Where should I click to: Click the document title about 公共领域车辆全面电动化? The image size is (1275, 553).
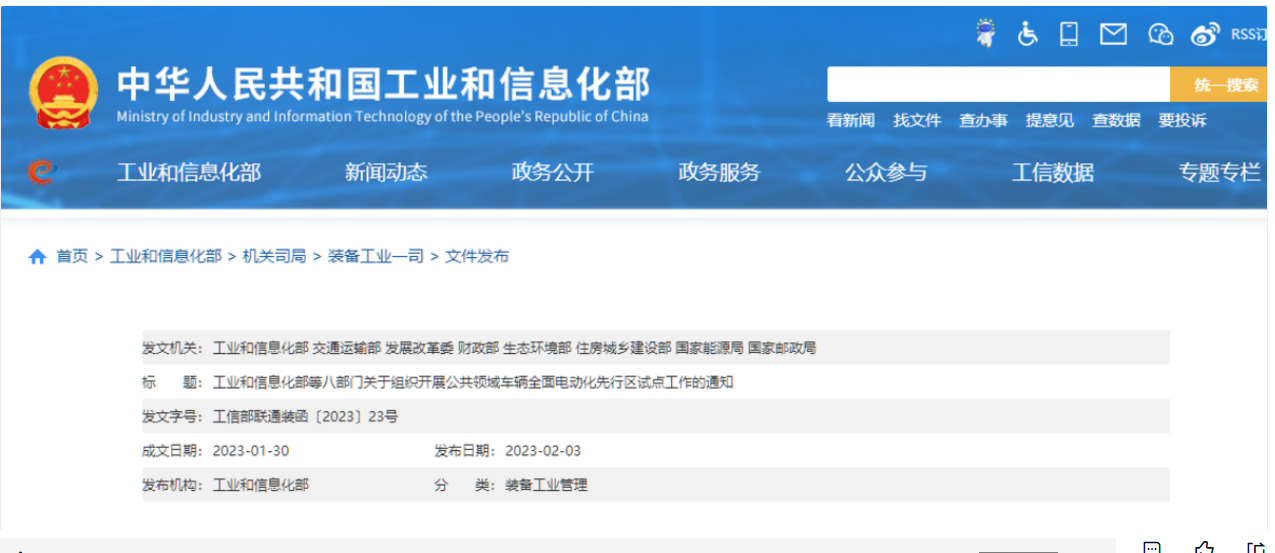coord(473,382)
